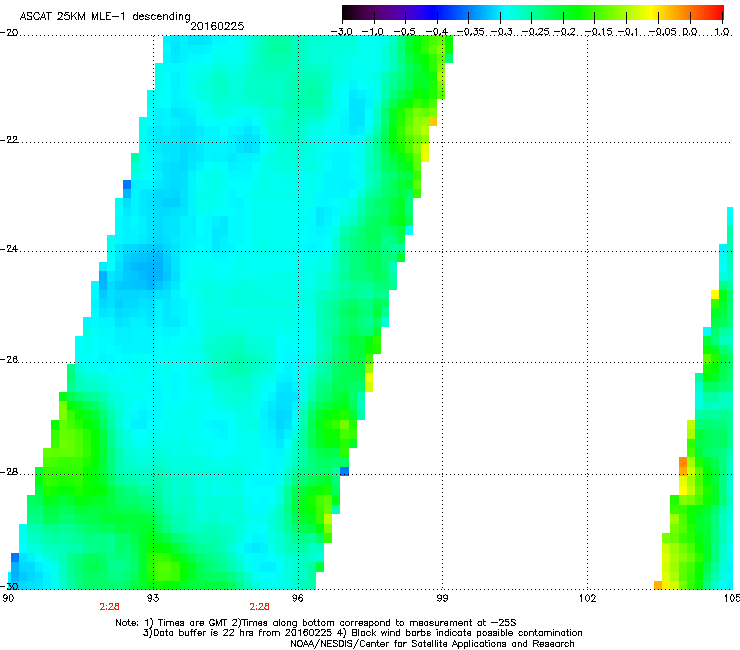The width and height of the screenshot is (740, 650).
Task: Click the -22 latitude axis label
Action: 9,139
